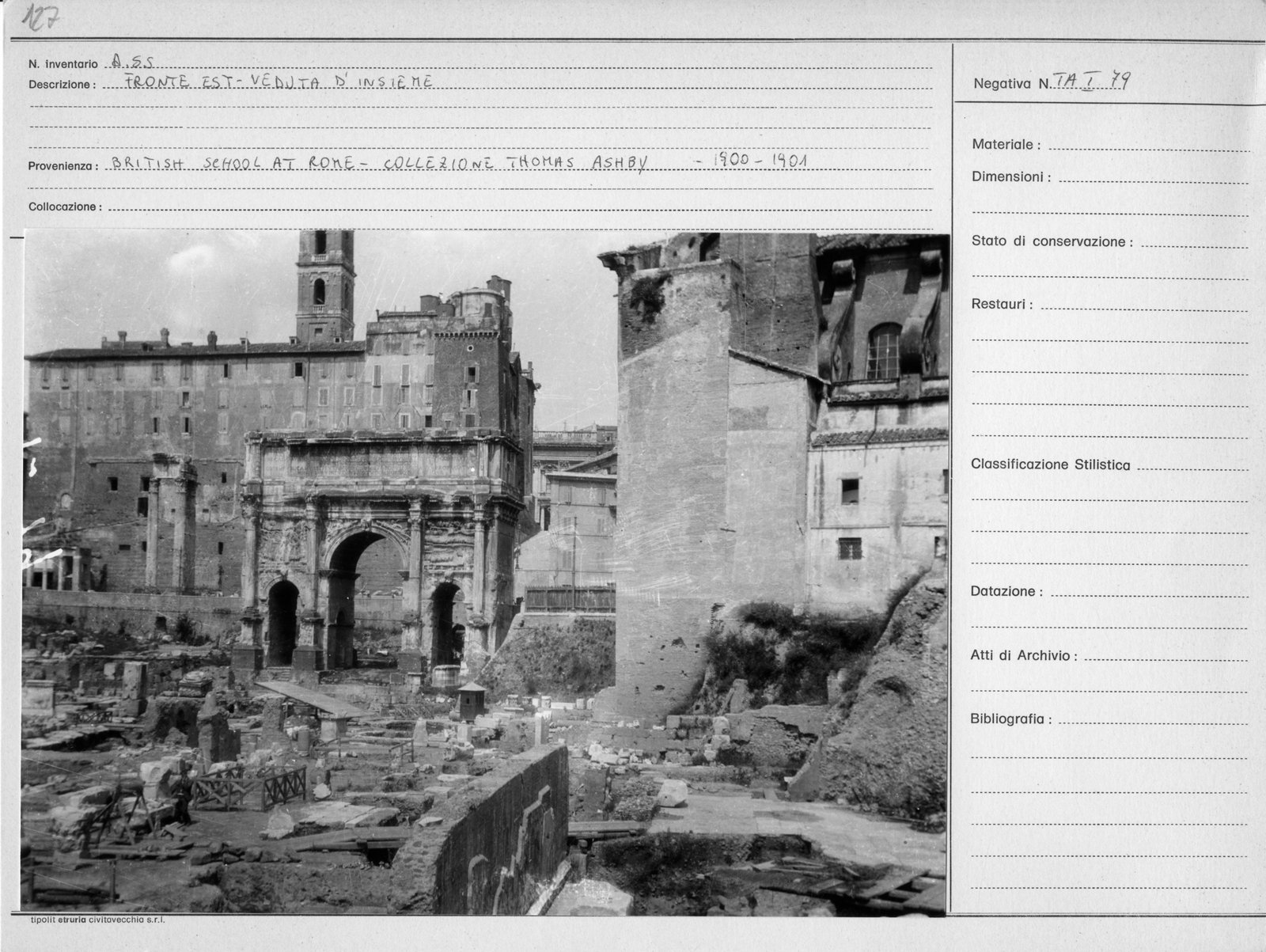This screenshot has height=952, width=1266.
Task: Click the 'Atti di Archivio' label
Action: click(1024, 655)
